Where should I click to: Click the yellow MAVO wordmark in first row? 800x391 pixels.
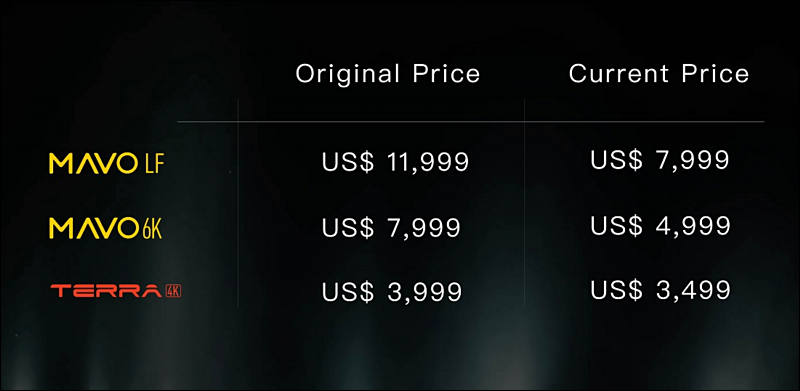pyautogui.click(x=92, y=164)
